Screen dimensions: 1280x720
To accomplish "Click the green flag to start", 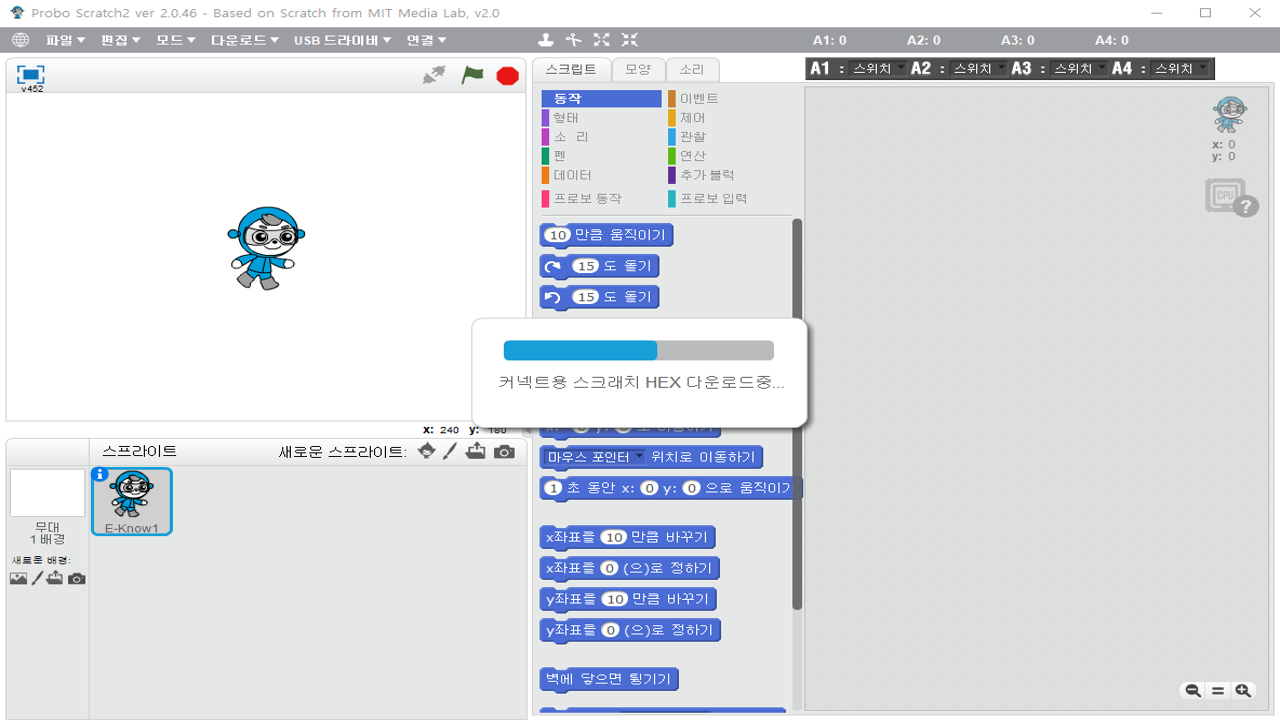I will click(472, 75).
